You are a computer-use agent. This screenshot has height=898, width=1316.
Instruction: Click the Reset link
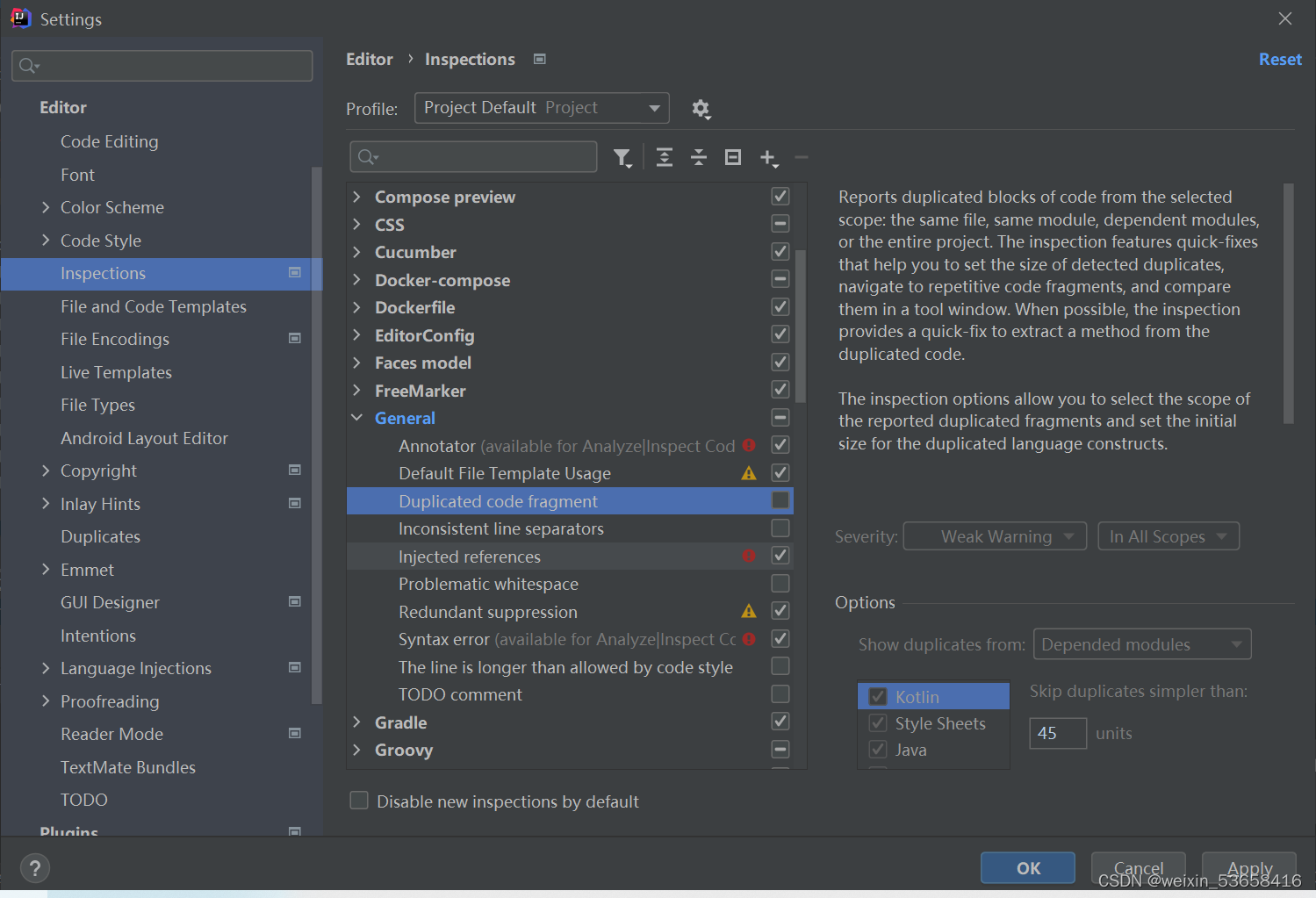[x=1280, y=59]
